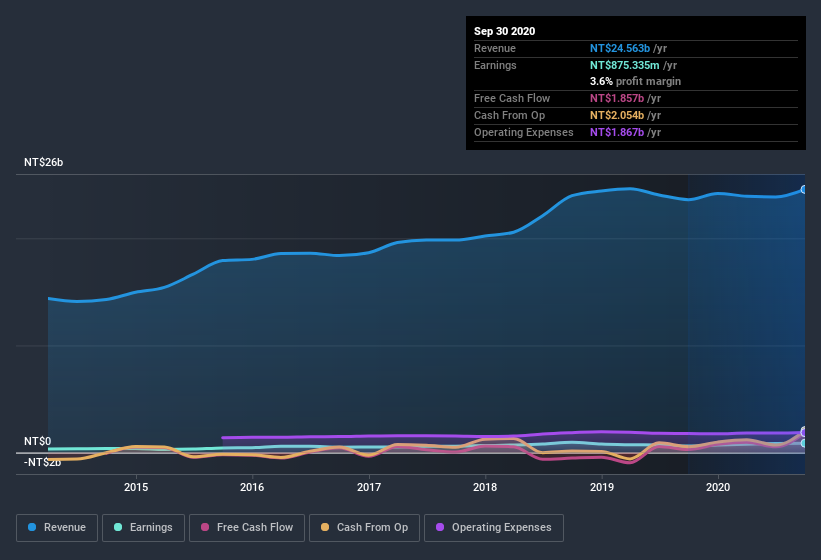Click the NT$875.335m earnings value
821x560 pixels.
(625, 65)
